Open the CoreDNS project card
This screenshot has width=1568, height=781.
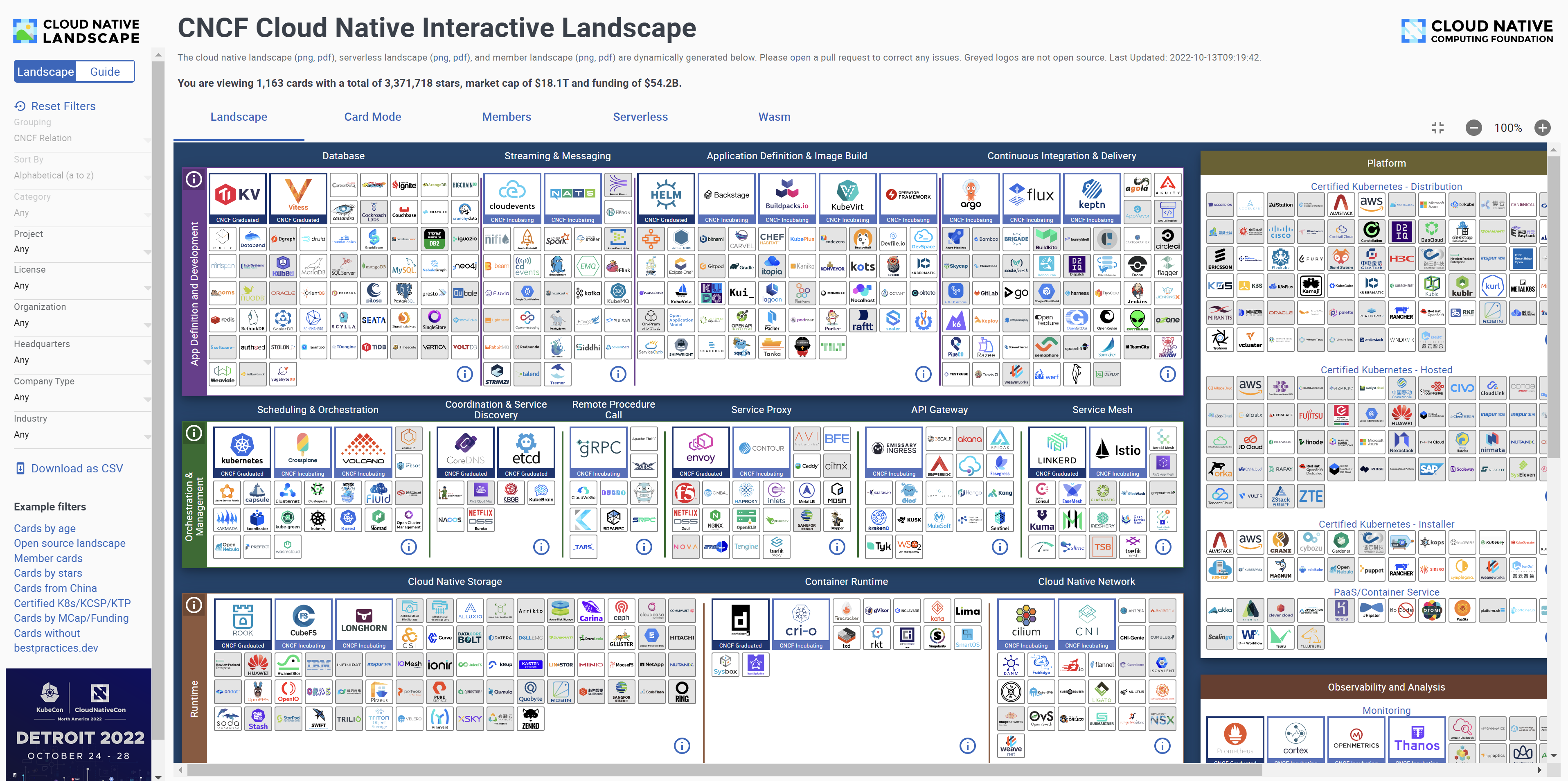[466, 452]
